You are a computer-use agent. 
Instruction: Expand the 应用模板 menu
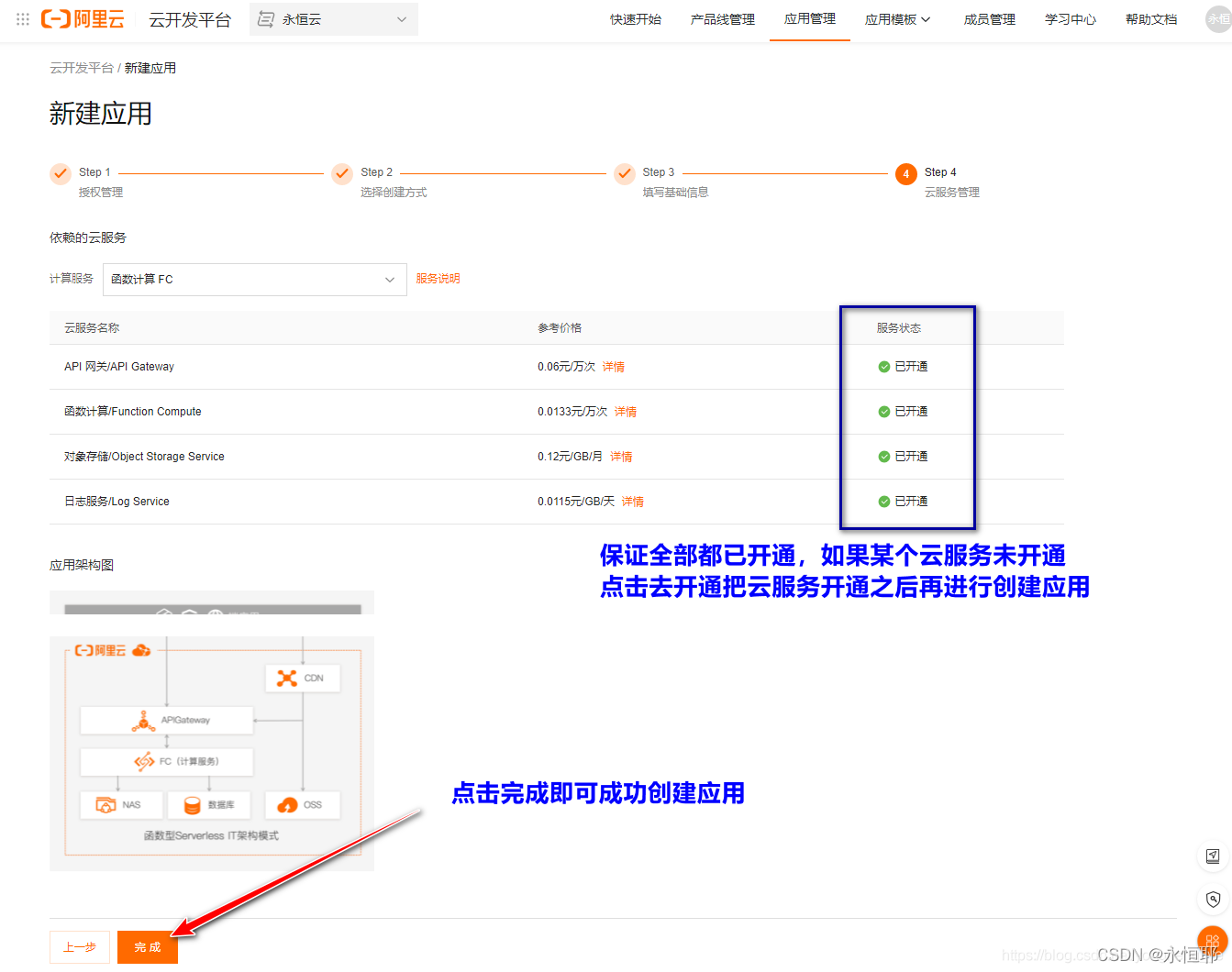(897, 19)
